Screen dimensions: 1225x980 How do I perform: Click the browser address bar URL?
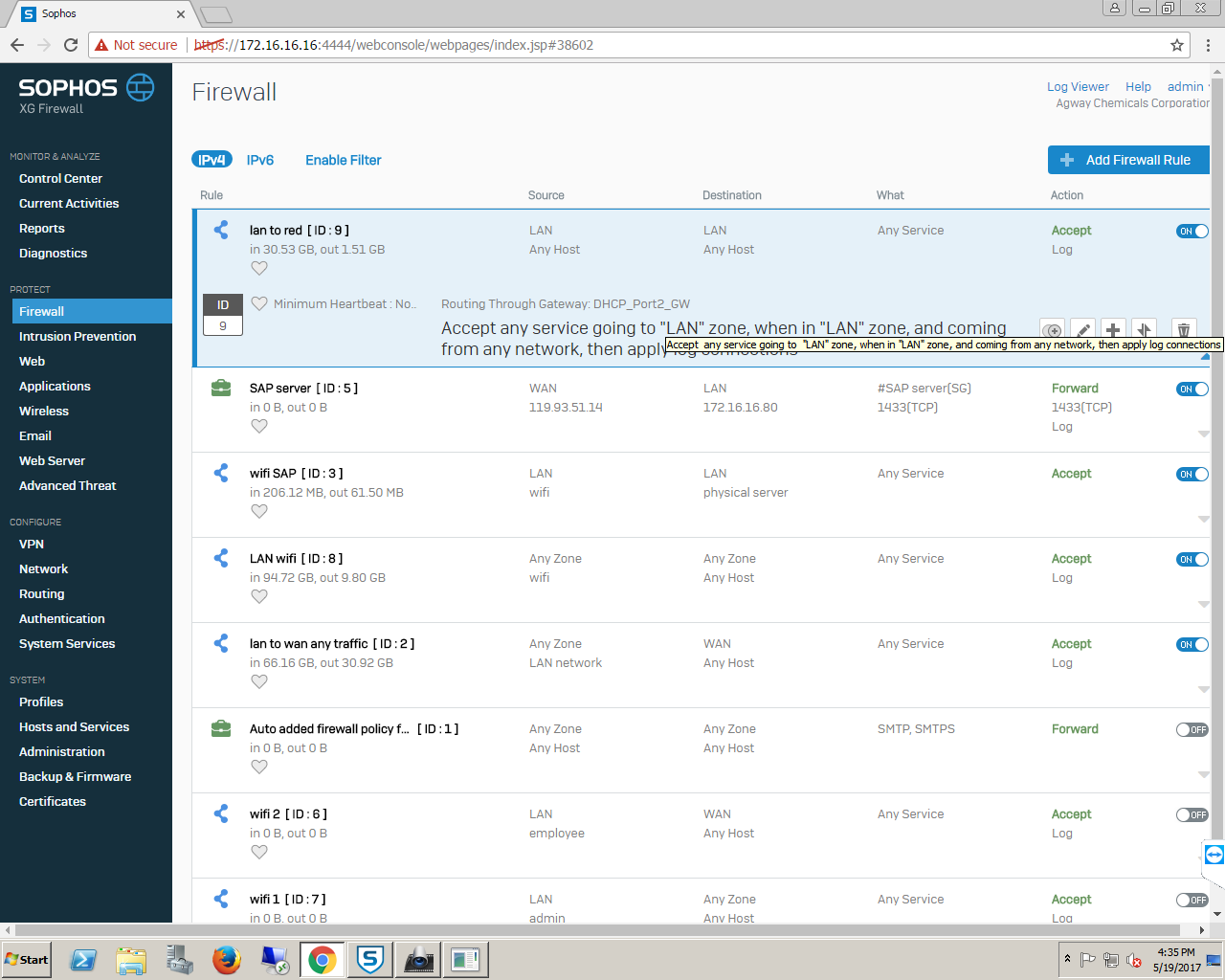click(x=393, y=45)
